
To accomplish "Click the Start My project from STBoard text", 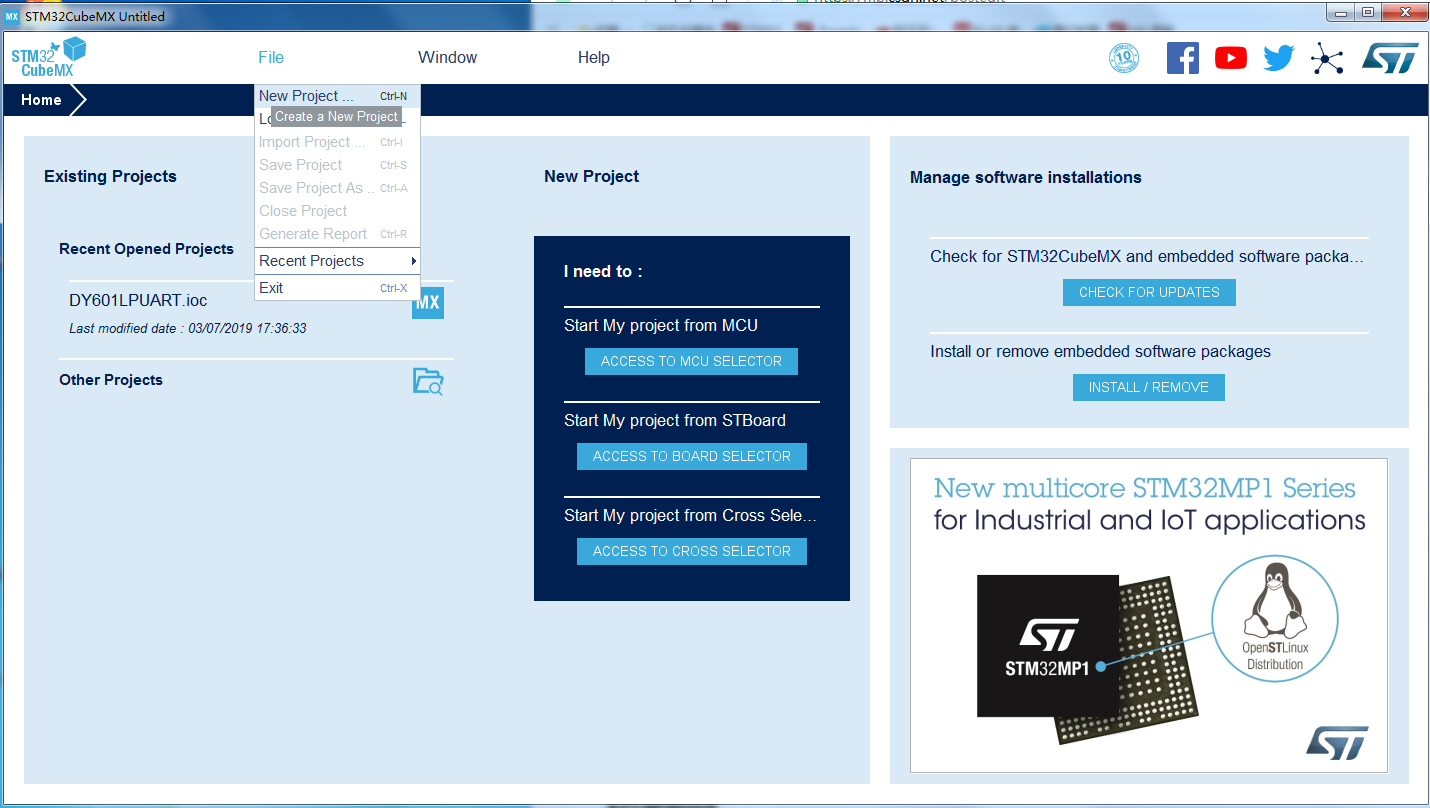I will (x=675, y=420).
